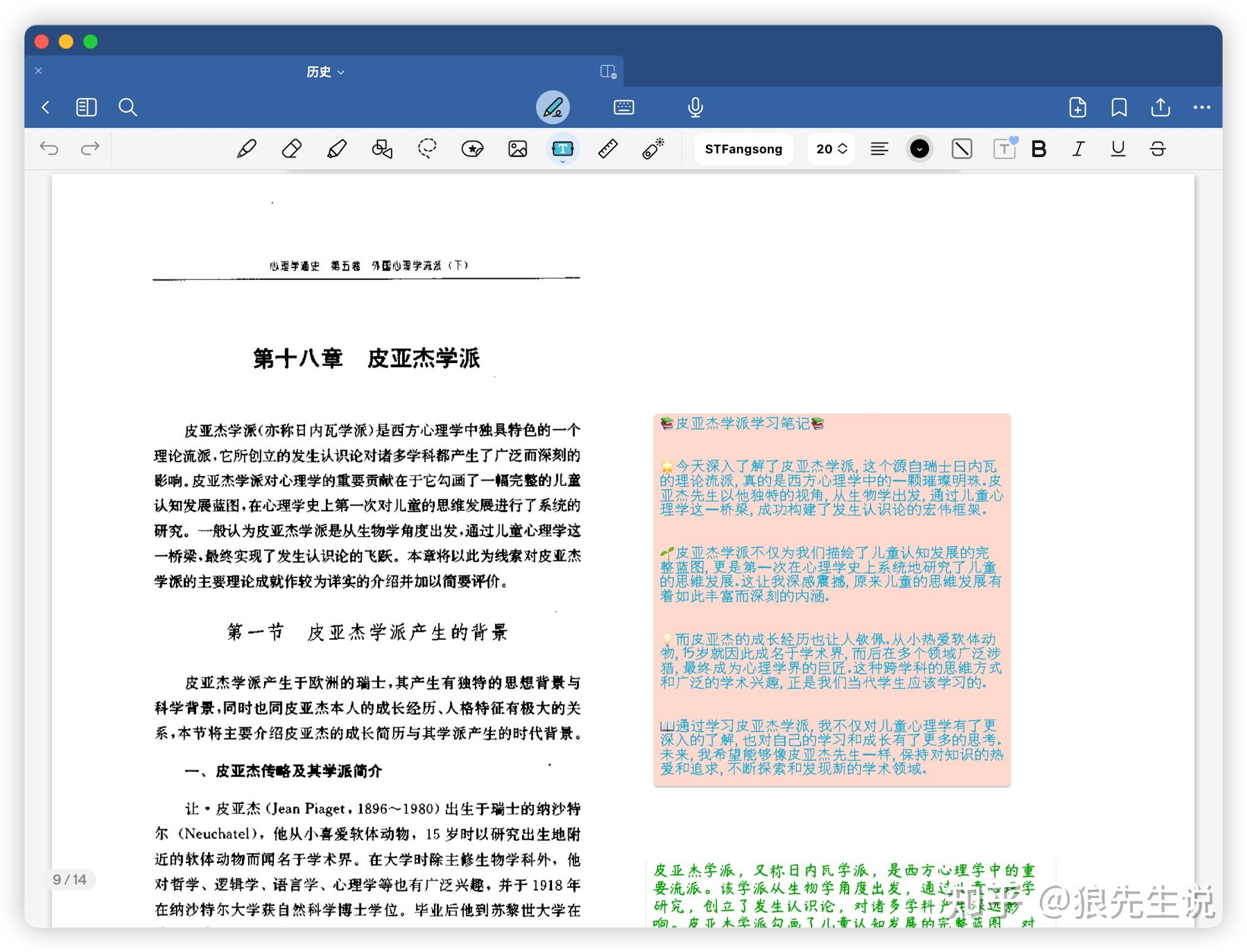
Task: Go back with the left chevron
Action: (45, 108)
